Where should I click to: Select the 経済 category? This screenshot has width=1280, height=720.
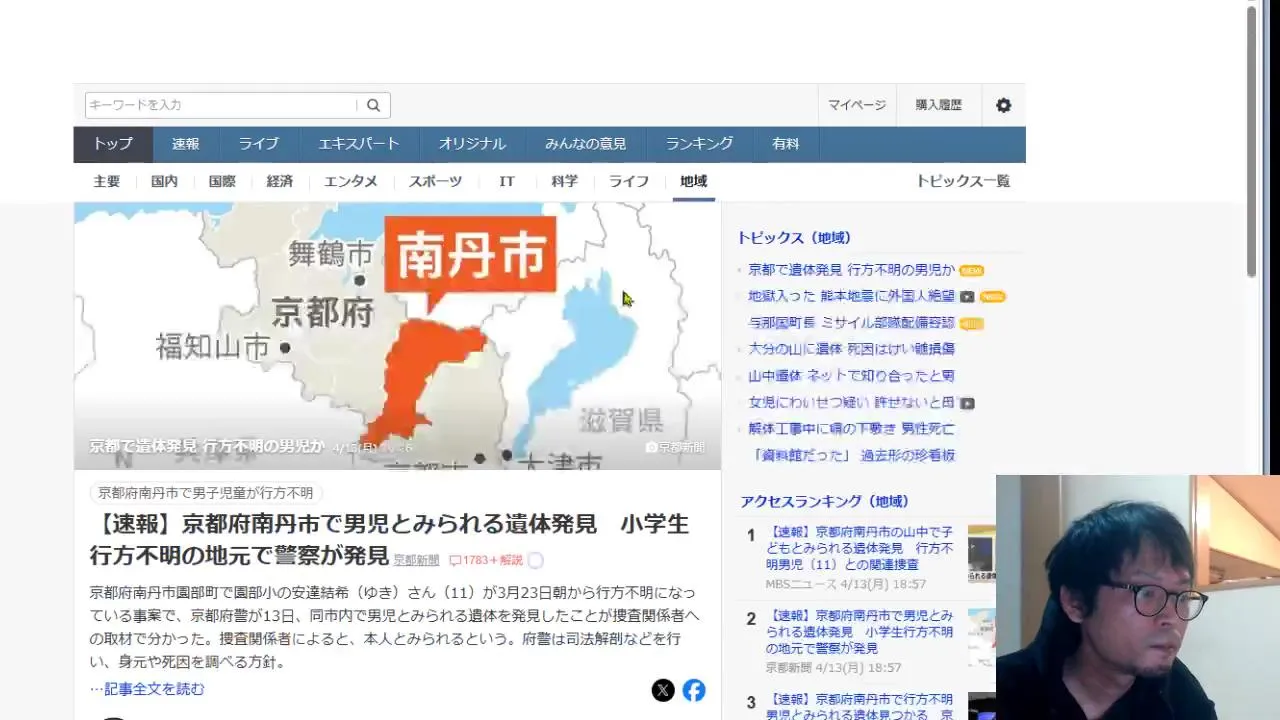point(280,181)
